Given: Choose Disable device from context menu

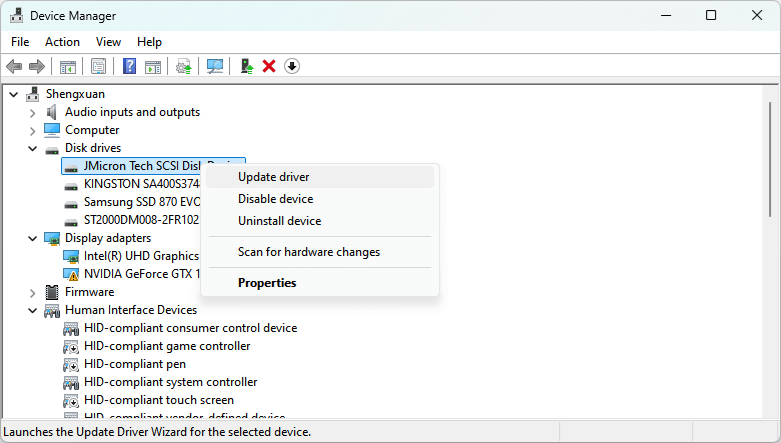Looking at the screenshot, I should pyautogui.click(x=320, y=199).
